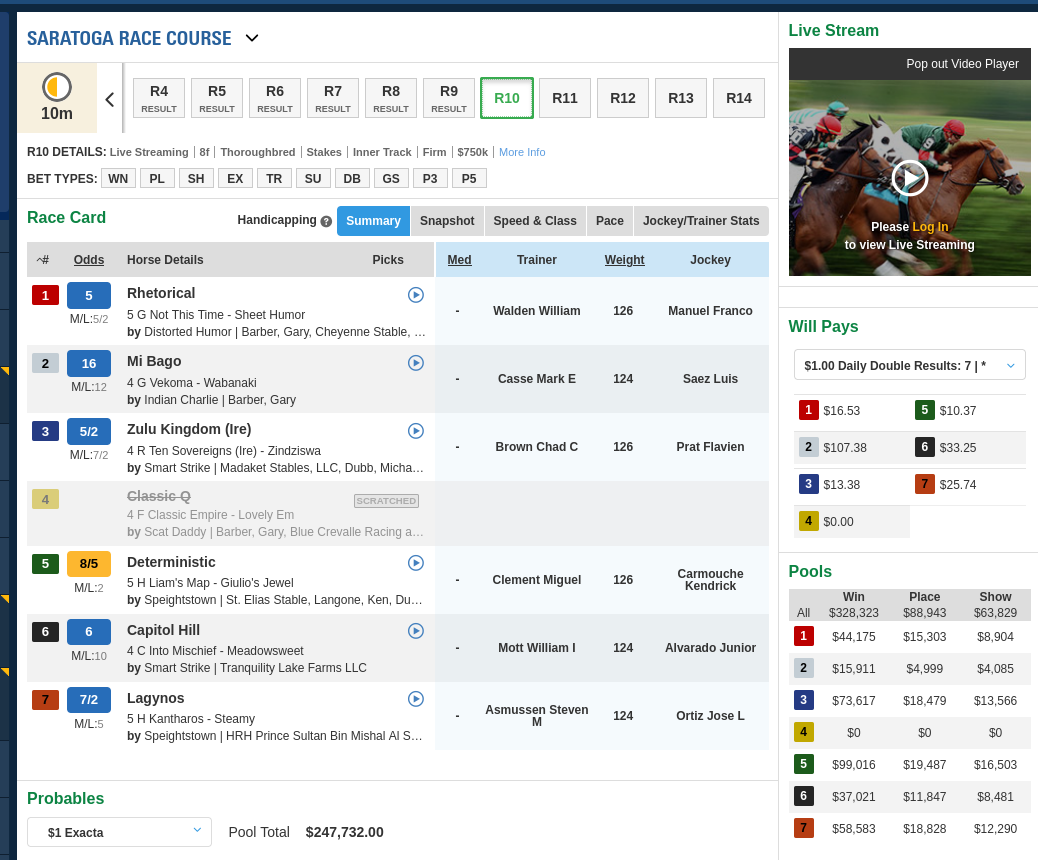The width and height of the screenshot is (1038, 860).
Task: Sort the race card by Odds
Action: pos(89,260)
